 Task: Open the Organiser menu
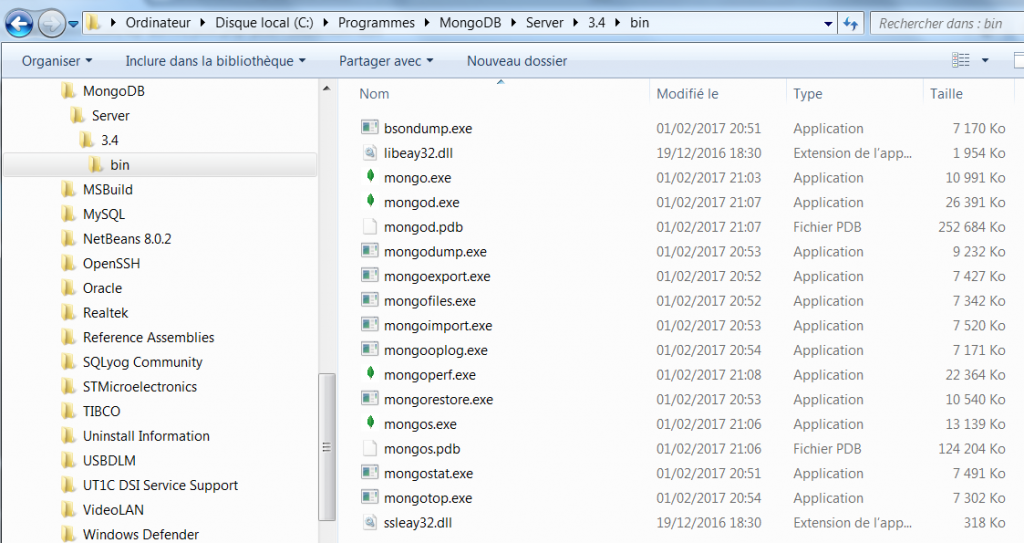point(57,61)
